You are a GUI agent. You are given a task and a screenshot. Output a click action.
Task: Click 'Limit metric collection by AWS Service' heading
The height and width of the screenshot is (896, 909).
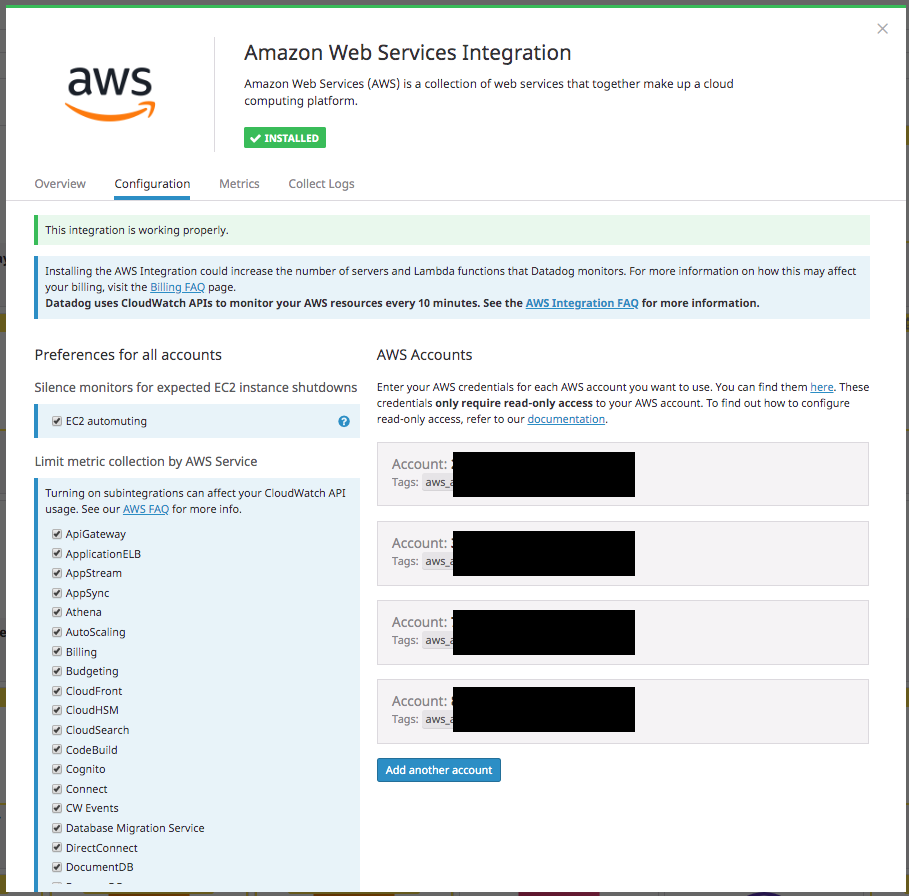[146, 461]
